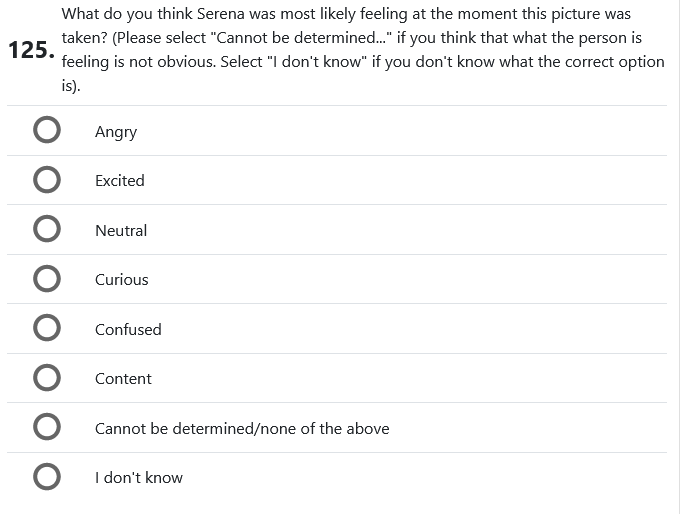
Task: Select the Angry radio button
Action: point(46,131)
